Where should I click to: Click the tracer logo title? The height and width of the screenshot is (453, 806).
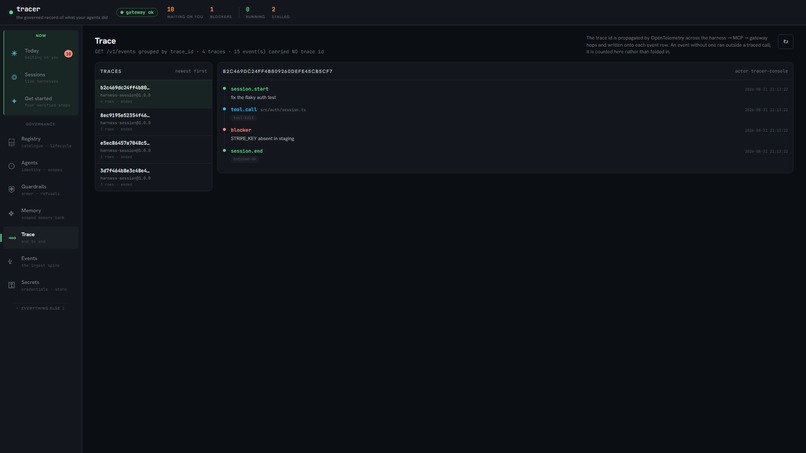tap(28, 9)
